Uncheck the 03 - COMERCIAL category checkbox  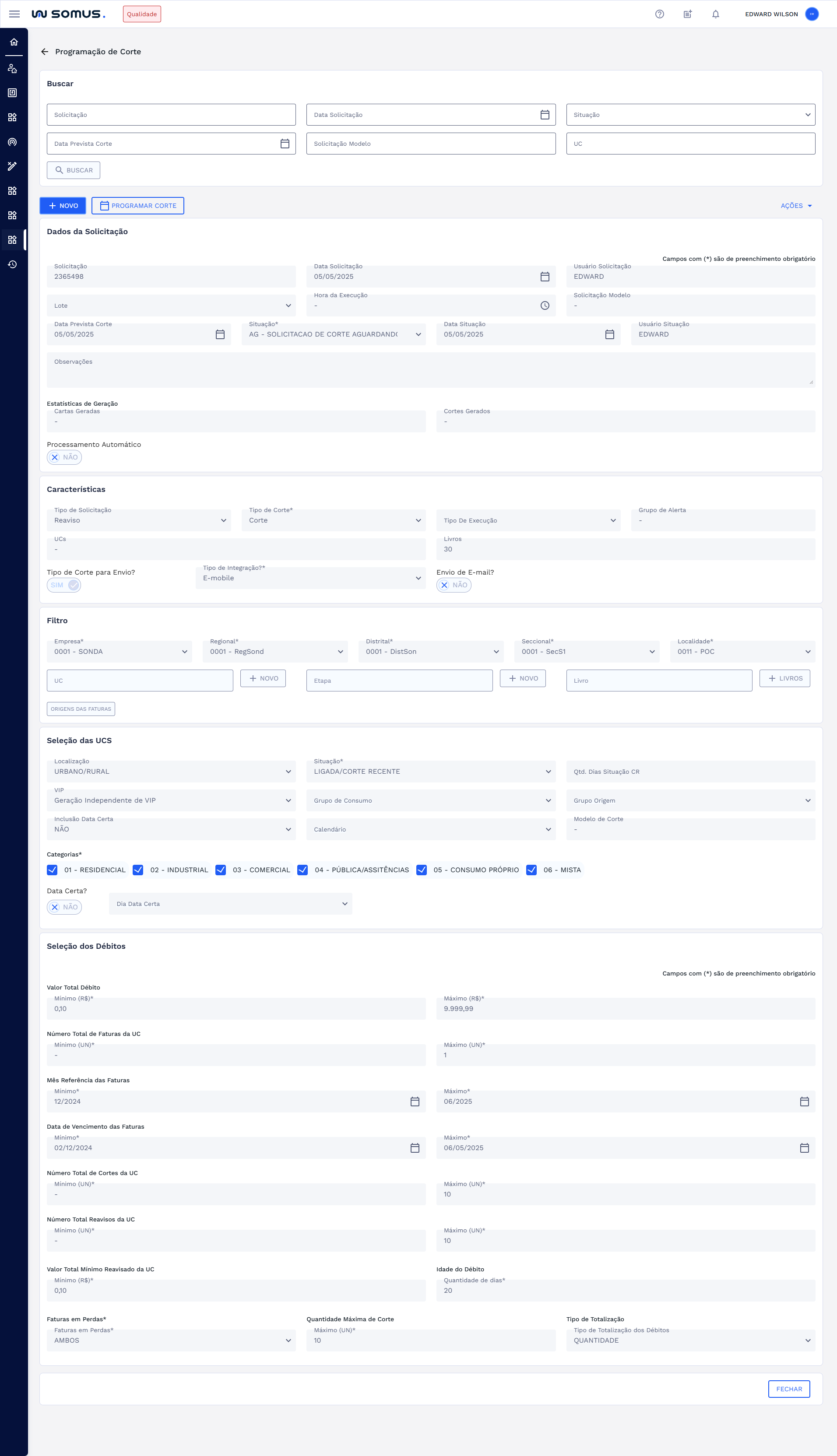click(221, 870)
